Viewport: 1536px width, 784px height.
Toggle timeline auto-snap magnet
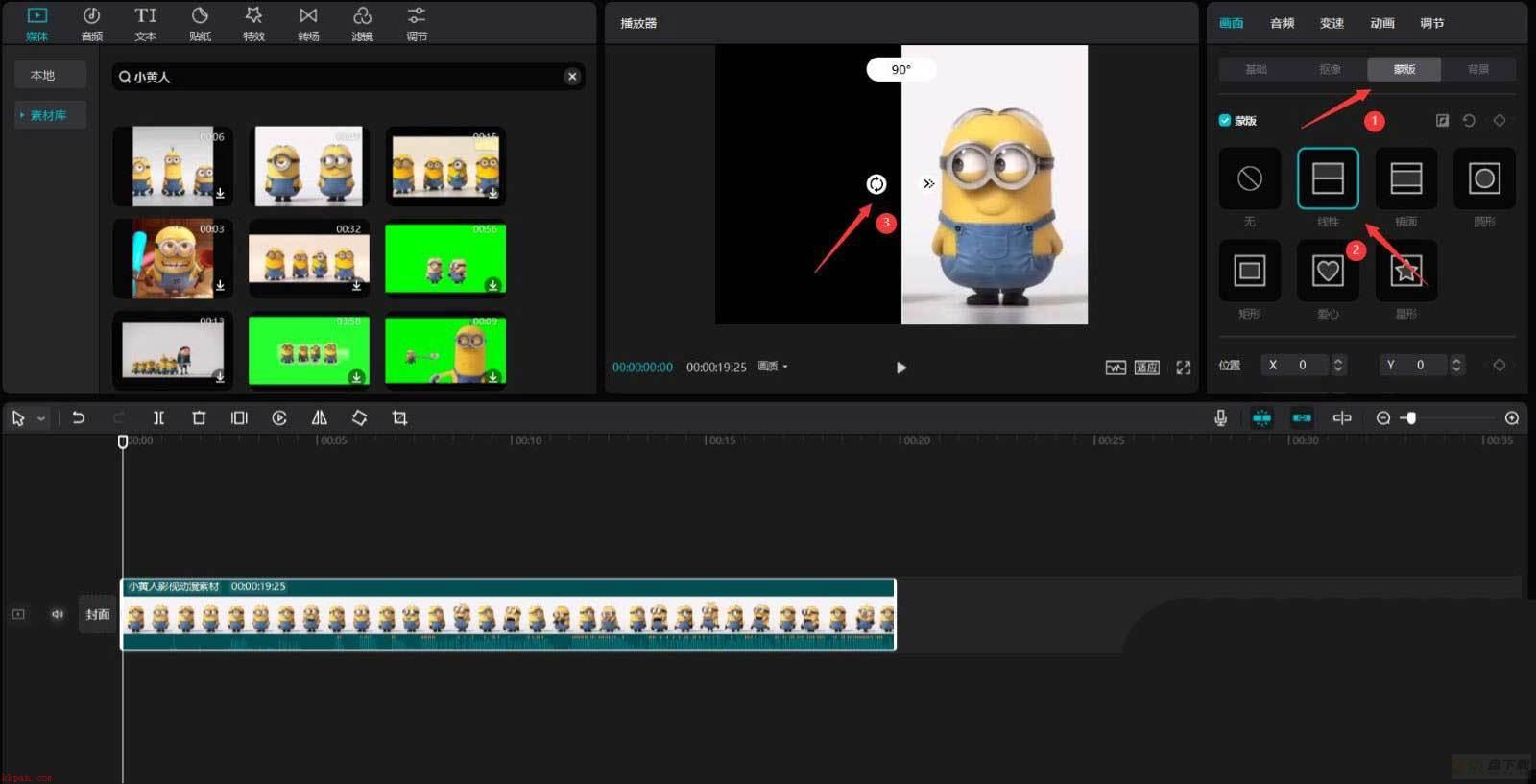coord(1261,418)
